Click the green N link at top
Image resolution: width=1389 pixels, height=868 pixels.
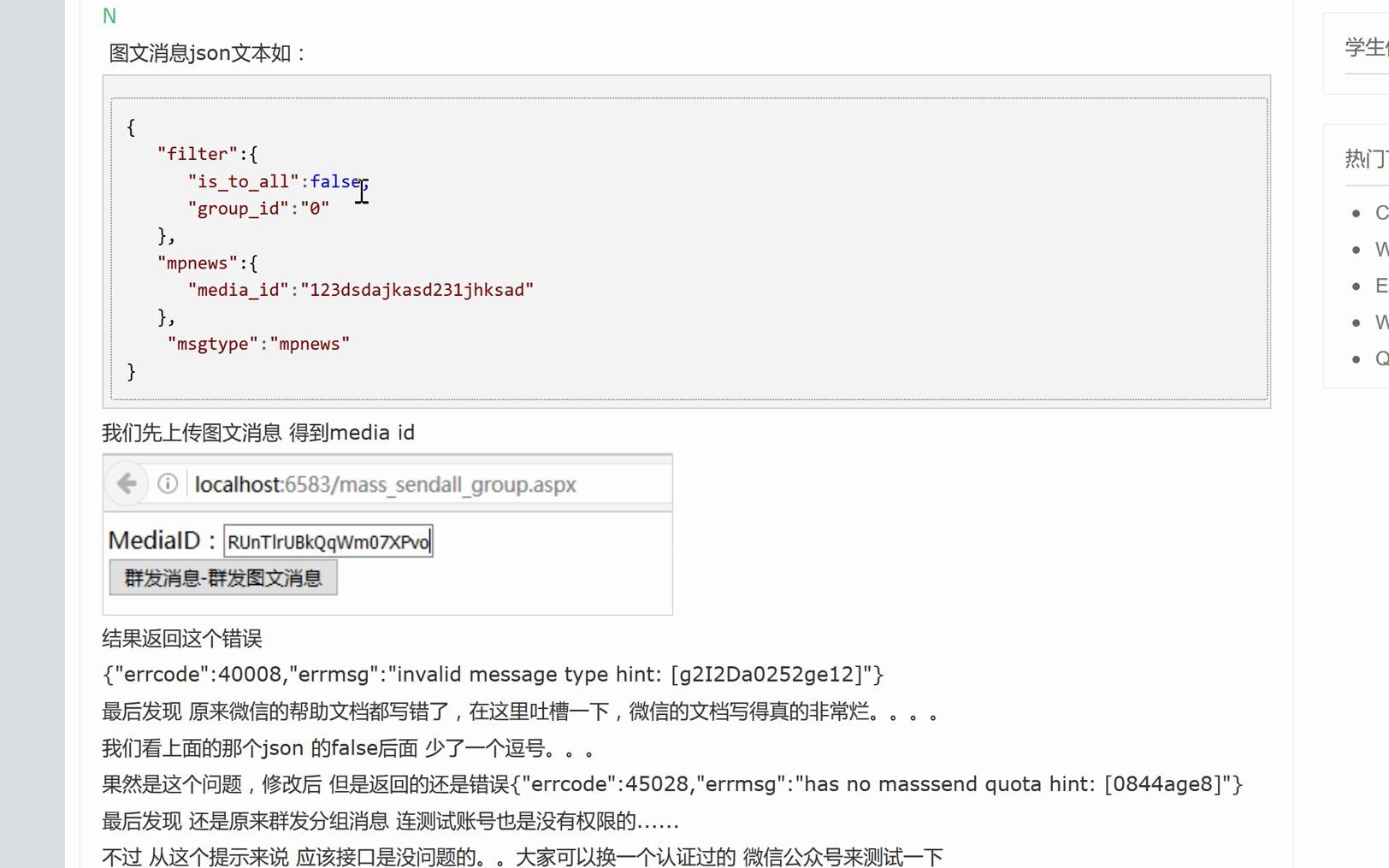click(x=109, y=16)
